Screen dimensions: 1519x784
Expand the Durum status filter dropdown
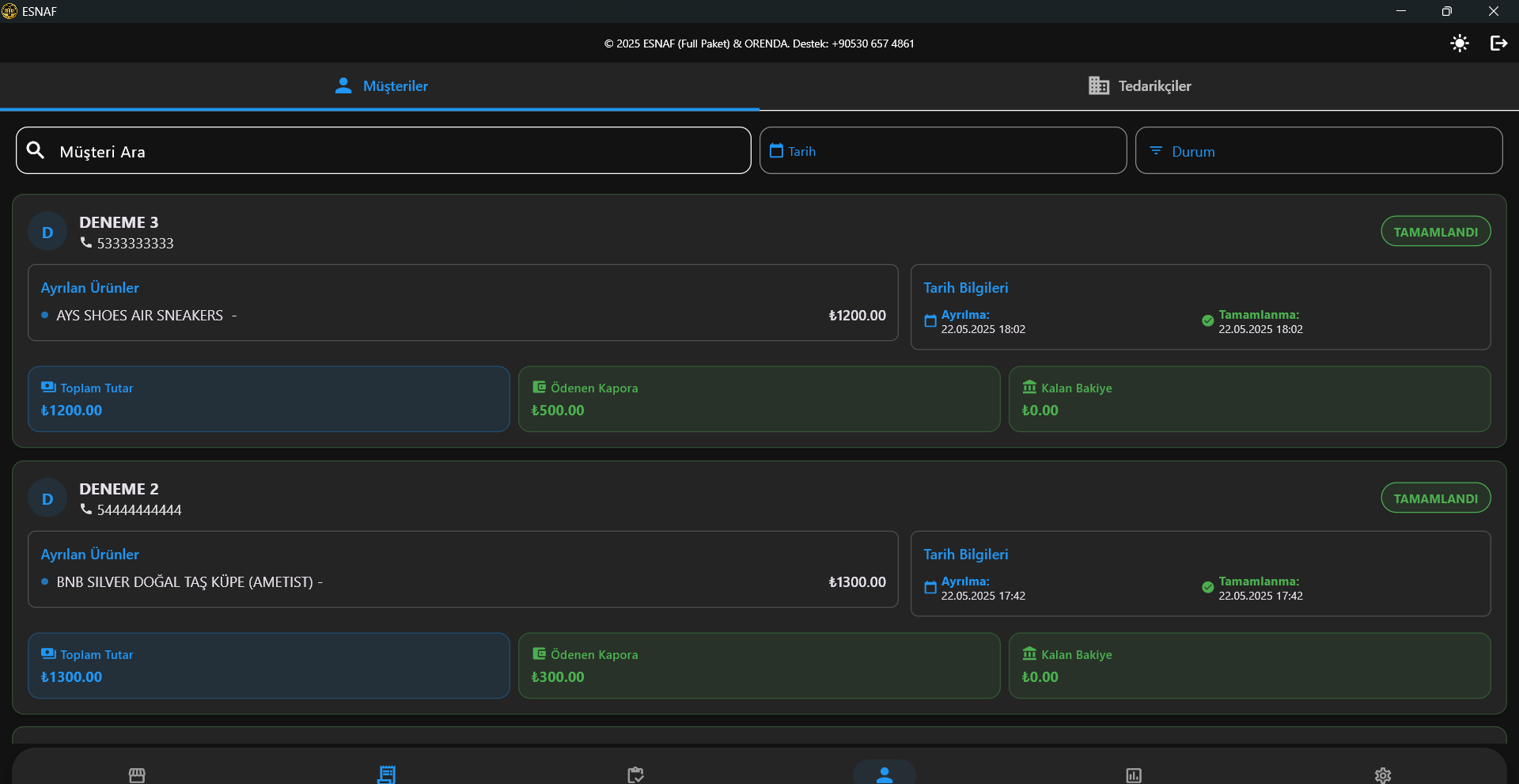click(x=1318, y=151)
